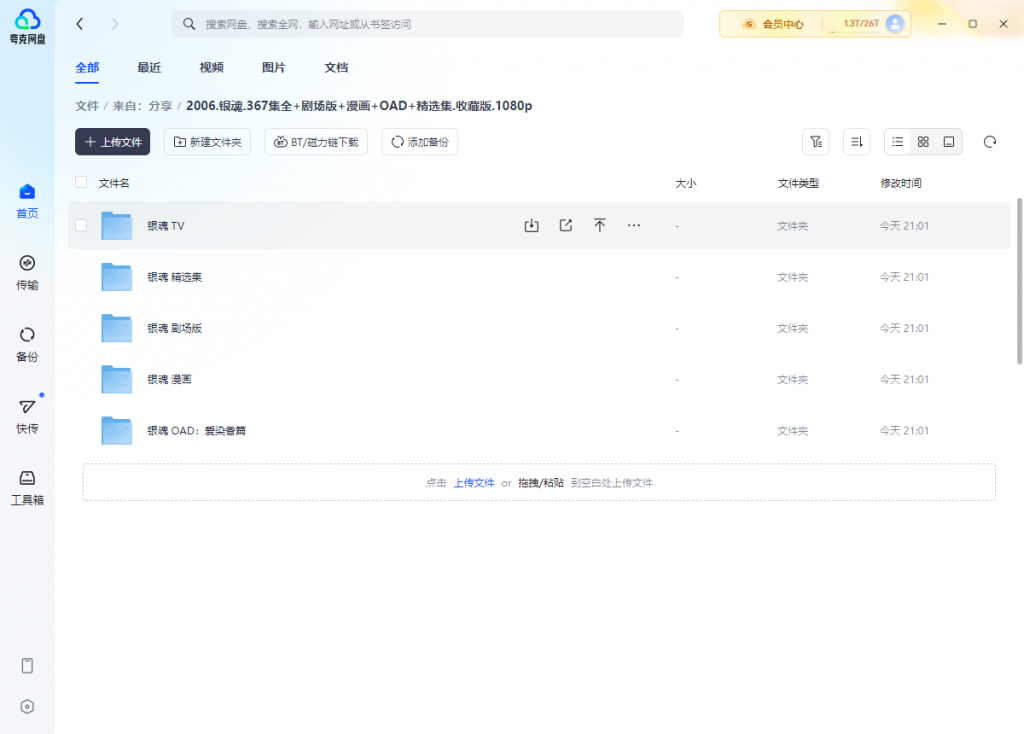Image resolution: width=1024 pixels, height=734 pixels.
Task: Click the 添加备份 button
Action: tap(419, 142)
